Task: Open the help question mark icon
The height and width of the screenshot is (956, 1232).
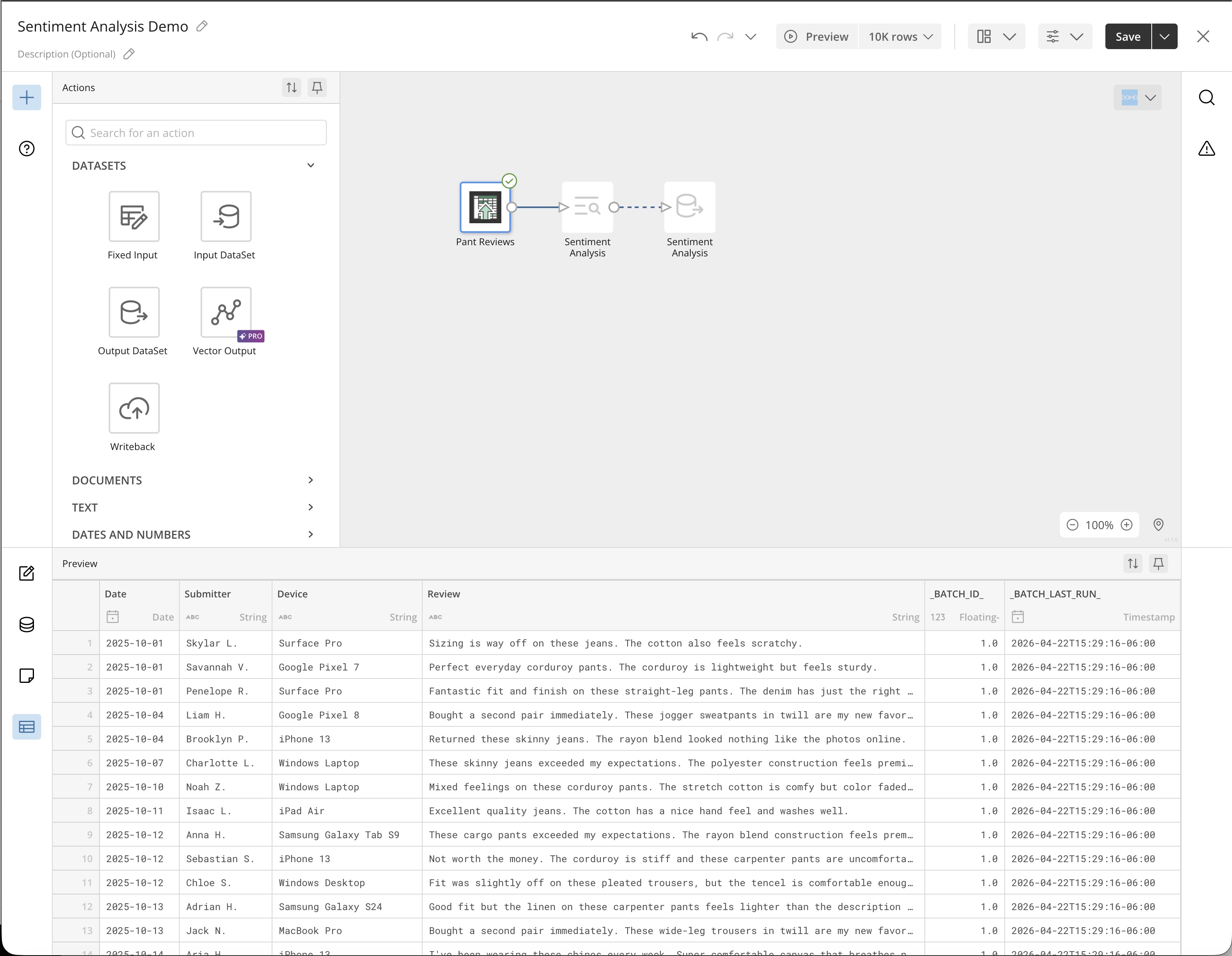Action: coord(26,148)
